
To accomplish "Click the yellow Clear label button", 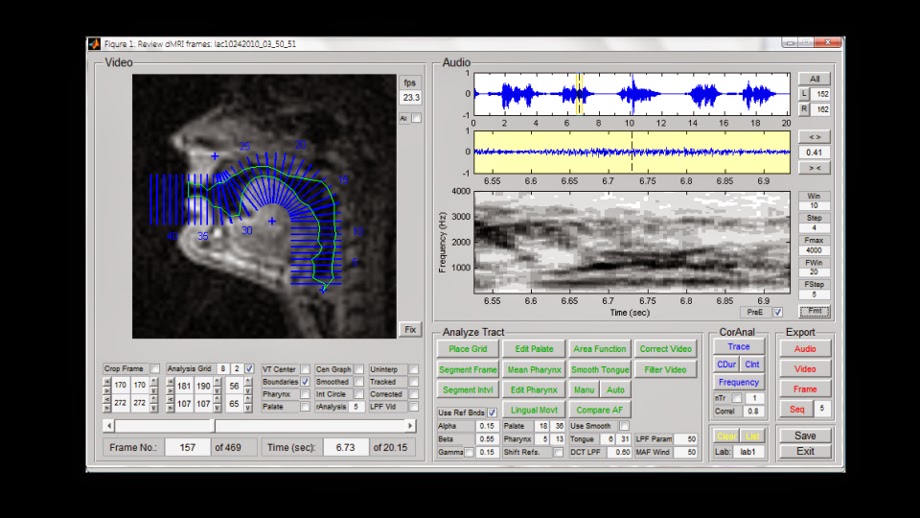I will 725,436.
